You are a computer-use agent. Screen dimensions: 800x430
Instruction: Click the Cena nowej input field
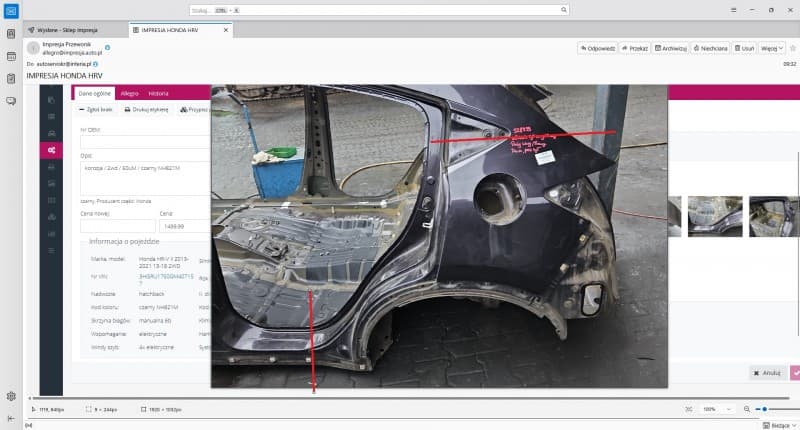pyautogui.click(x=118, y=226)
